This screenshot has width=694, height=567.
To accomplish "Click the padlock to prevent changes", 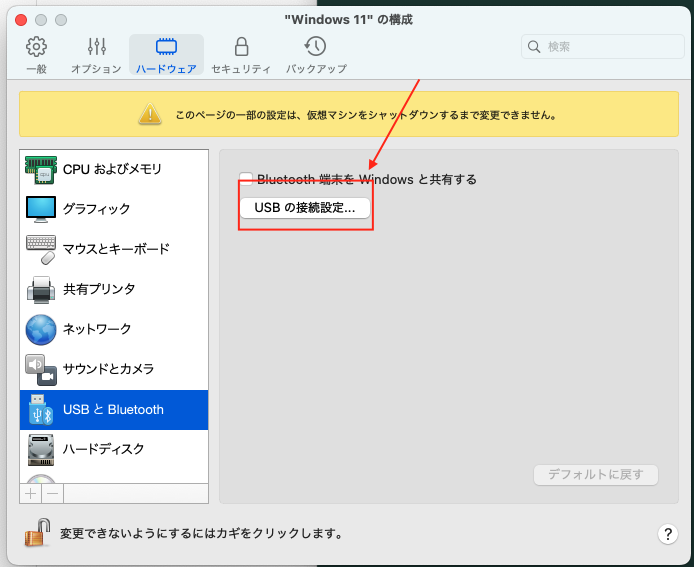I will coord(37,532).
